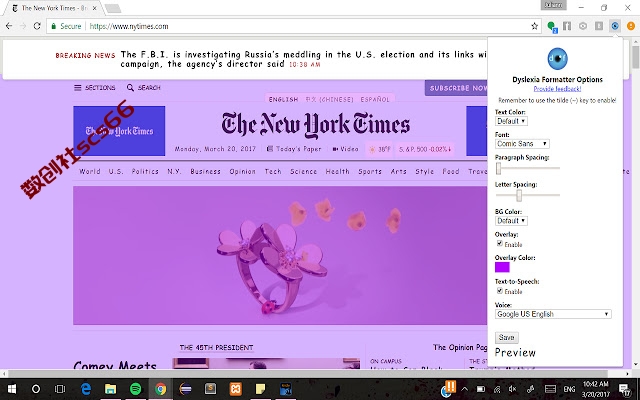Launch Microsoft Edge from taskbar
Screen dimensions: 640x400
tap(86, 389)
